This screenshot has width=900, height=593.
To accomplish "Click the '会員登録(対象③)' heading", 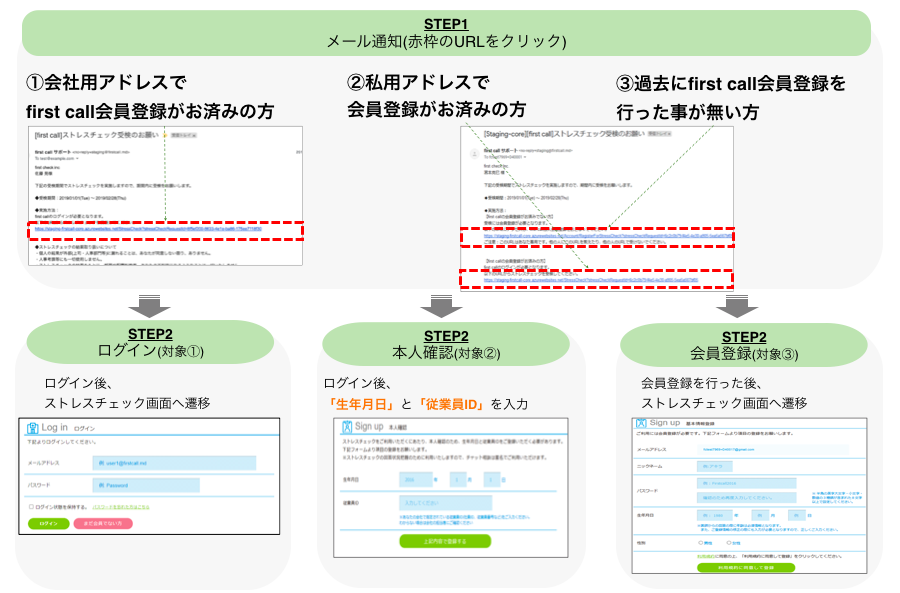I will [744, 354].
